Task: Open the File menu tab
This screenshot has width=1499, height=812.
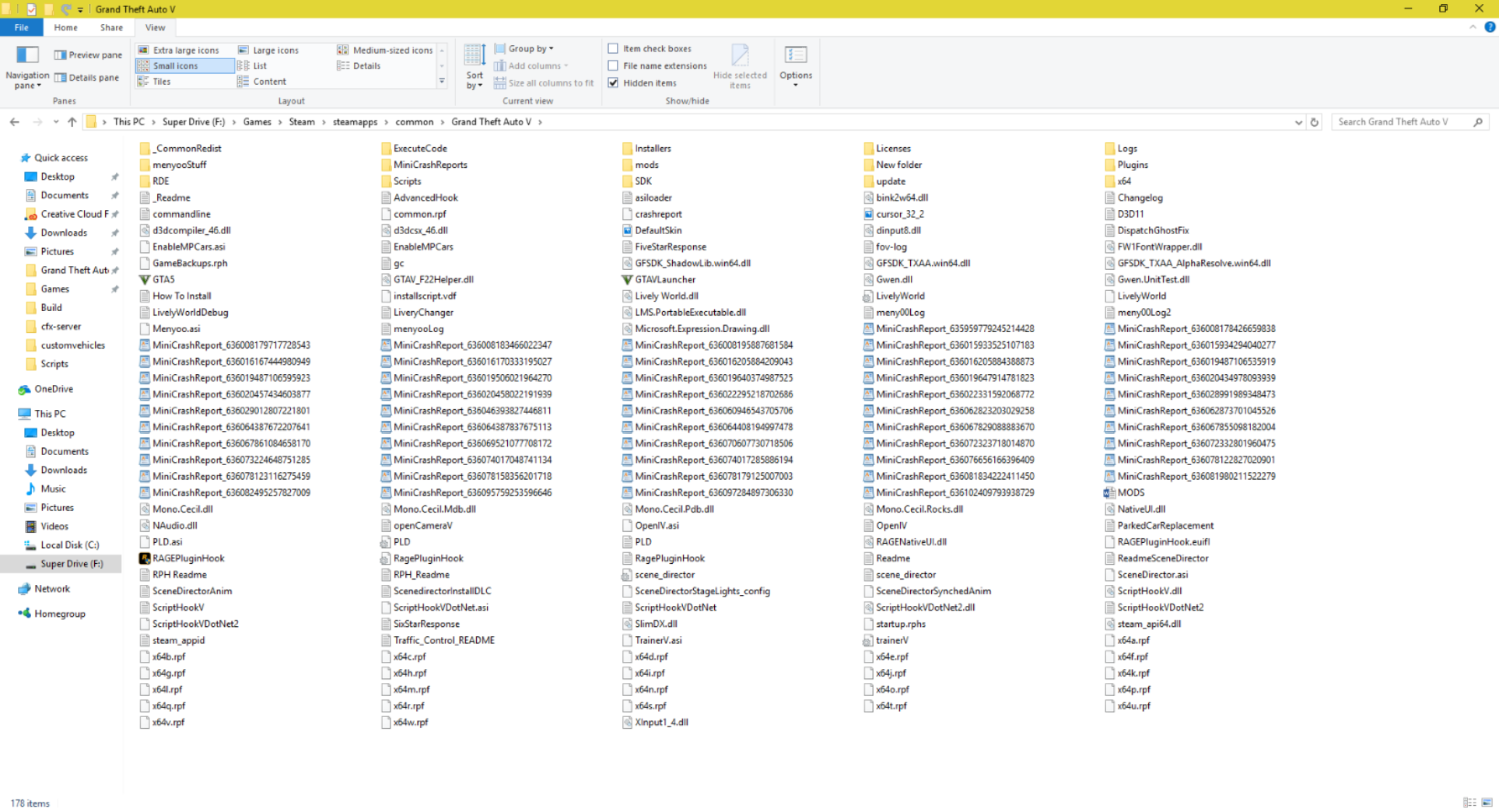Action: pyautogui.click(x=22, y=27)
